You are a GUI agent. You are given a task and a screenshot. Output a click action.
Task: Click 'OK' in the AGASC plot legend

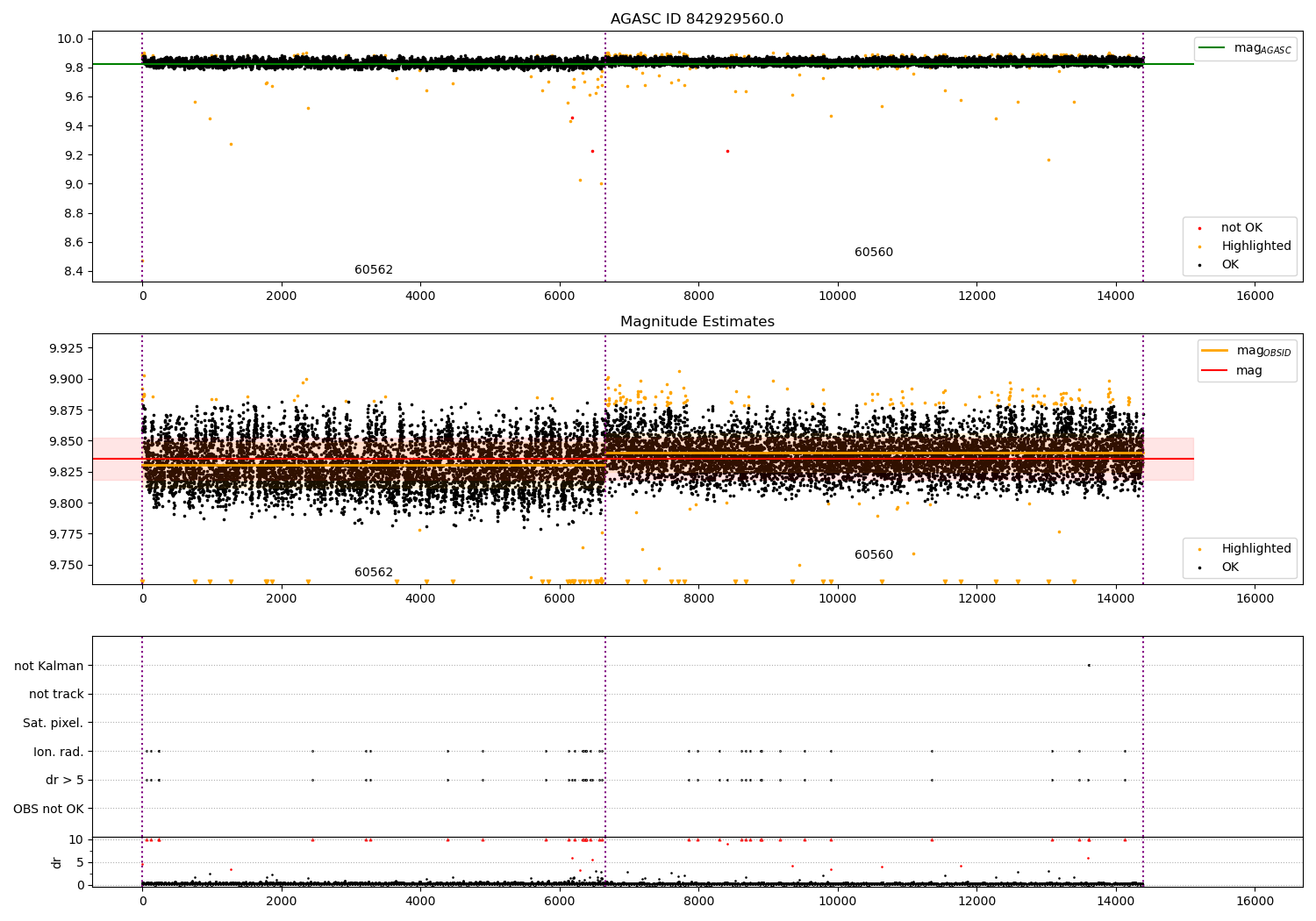1230,265
